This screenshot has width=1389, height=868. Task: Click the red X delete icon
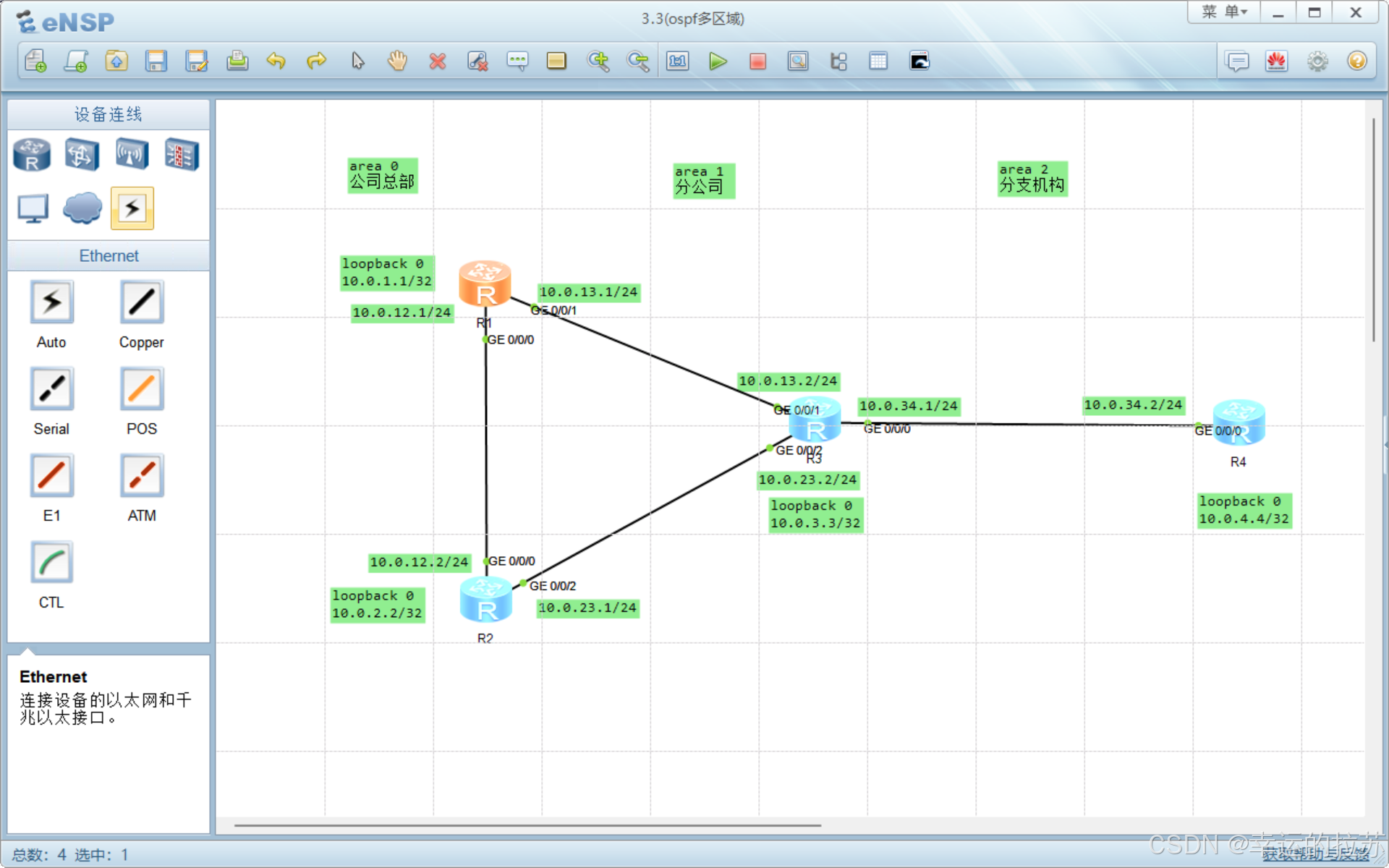[x=437, y=61]
